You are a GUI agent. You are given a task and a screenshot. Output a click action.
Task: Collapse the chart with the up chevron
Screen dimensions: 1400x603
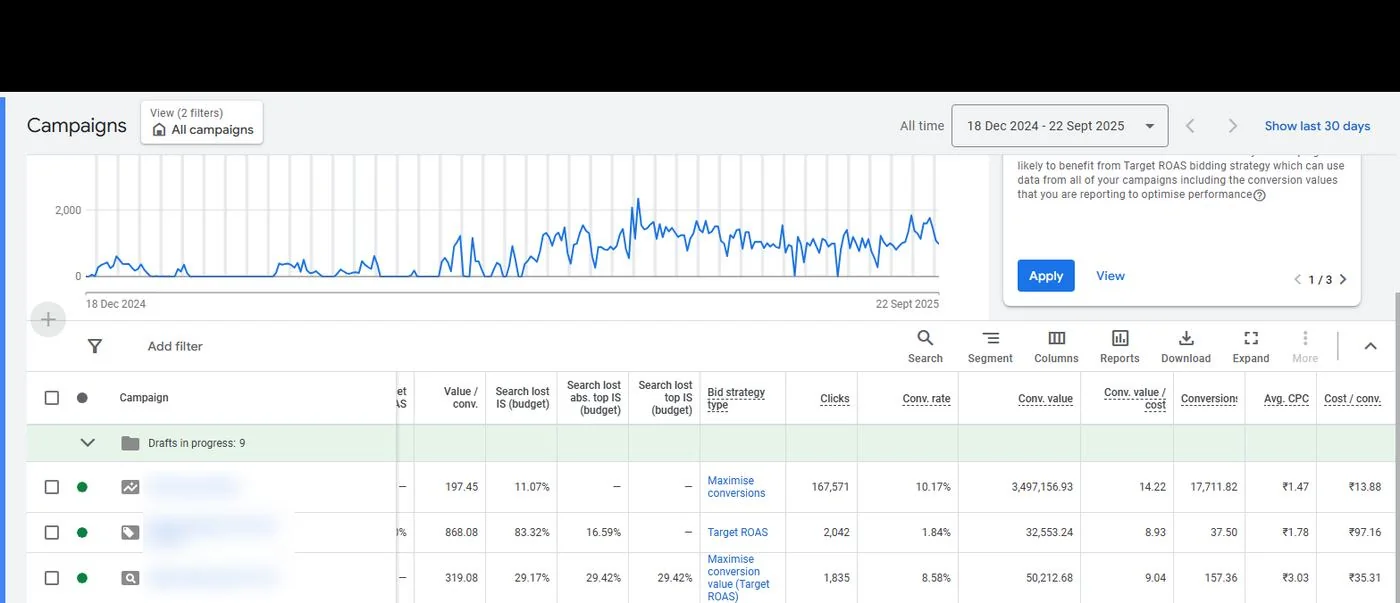pos(1371,346)
